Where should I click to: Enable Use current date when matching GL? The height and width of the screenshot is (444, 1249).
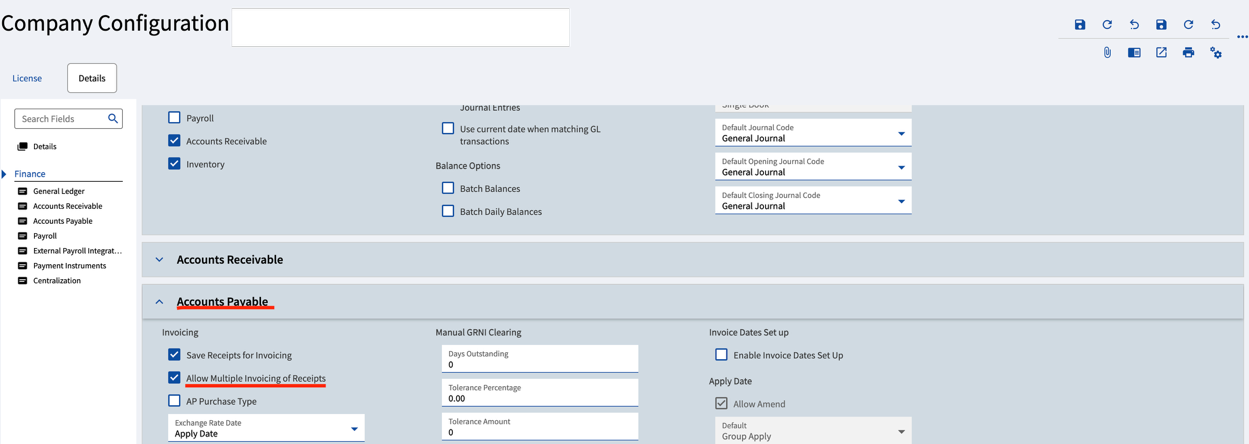(448, 129)
